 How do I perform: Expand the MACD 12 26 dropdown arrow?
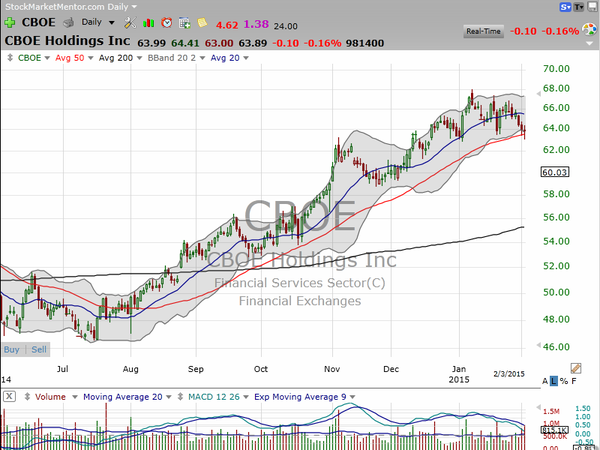(246, 397)
